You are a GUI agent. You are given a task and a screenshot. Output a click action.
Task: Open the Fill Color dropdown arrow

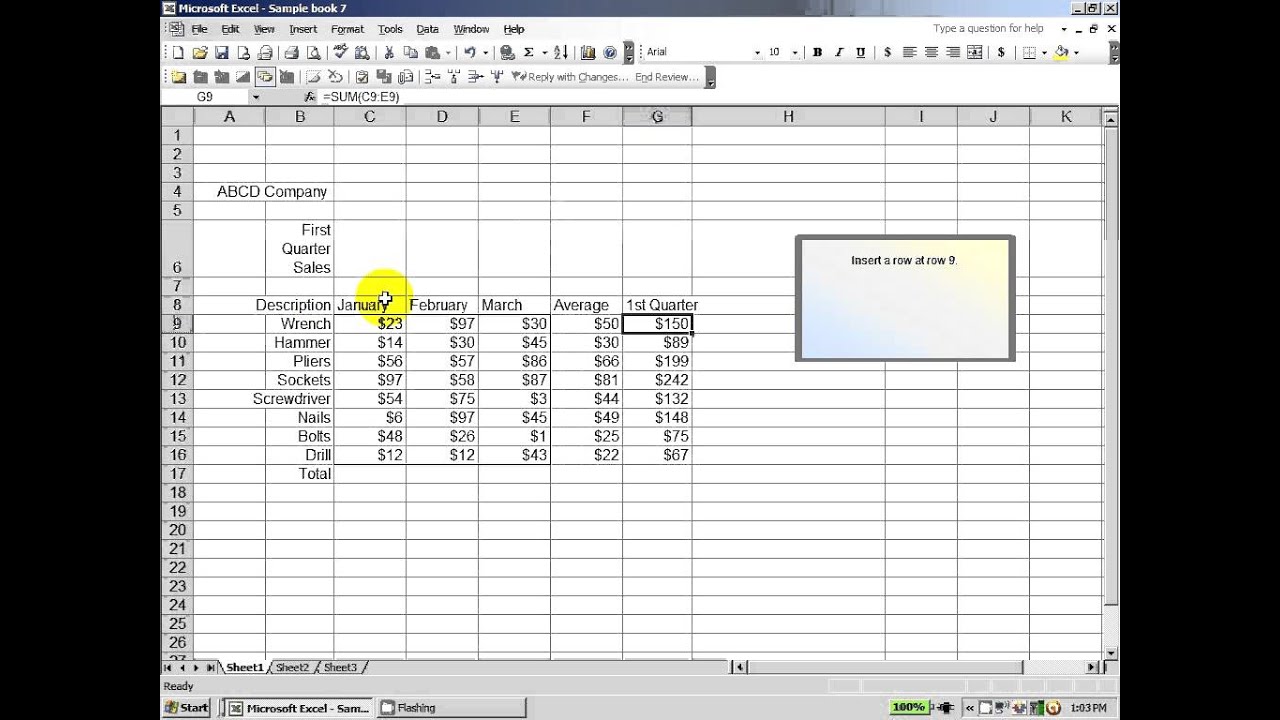tap(1076, 53)
